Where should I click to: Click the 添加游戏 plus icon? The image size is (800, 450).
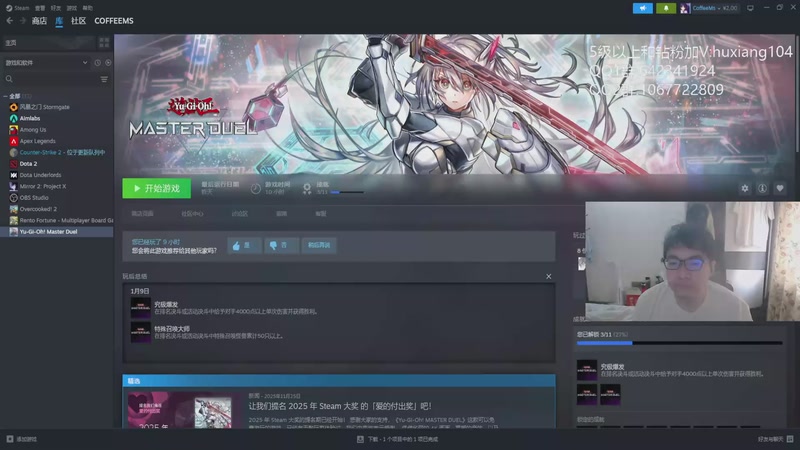point(10,439)
